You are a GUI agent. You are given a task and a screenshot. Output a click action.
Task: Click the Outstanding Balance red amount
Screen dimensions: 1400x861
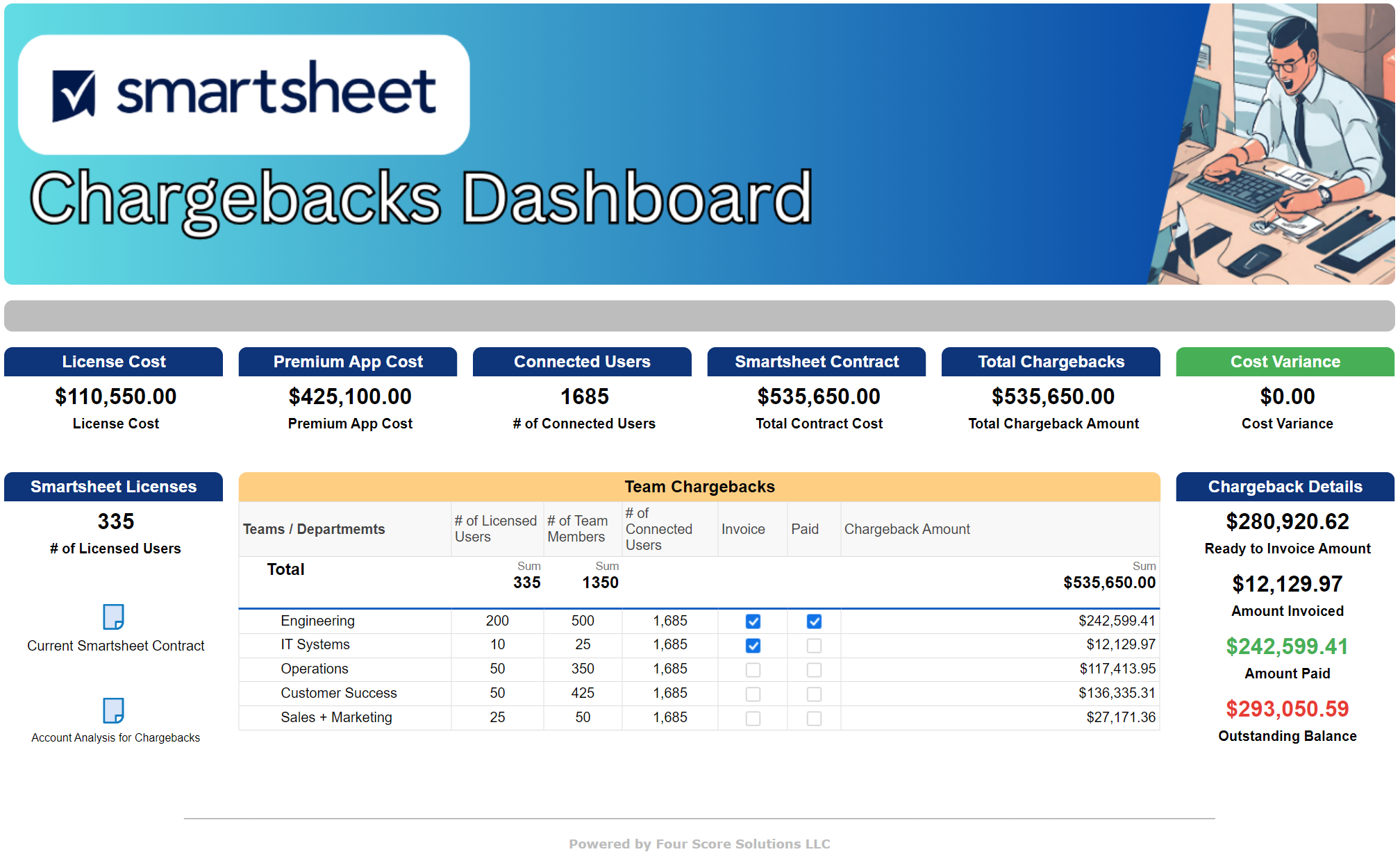coord(1287,709)
